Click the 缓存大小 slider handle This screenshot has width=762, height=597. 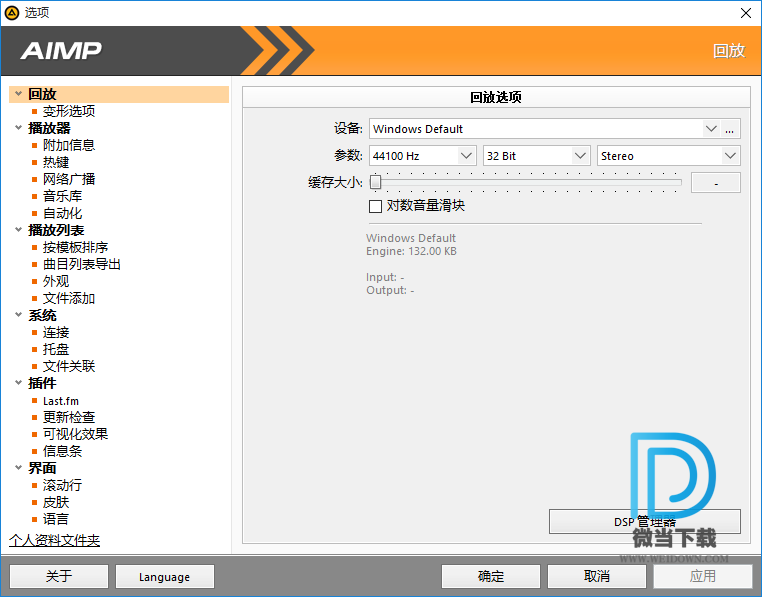coord(375,182)
